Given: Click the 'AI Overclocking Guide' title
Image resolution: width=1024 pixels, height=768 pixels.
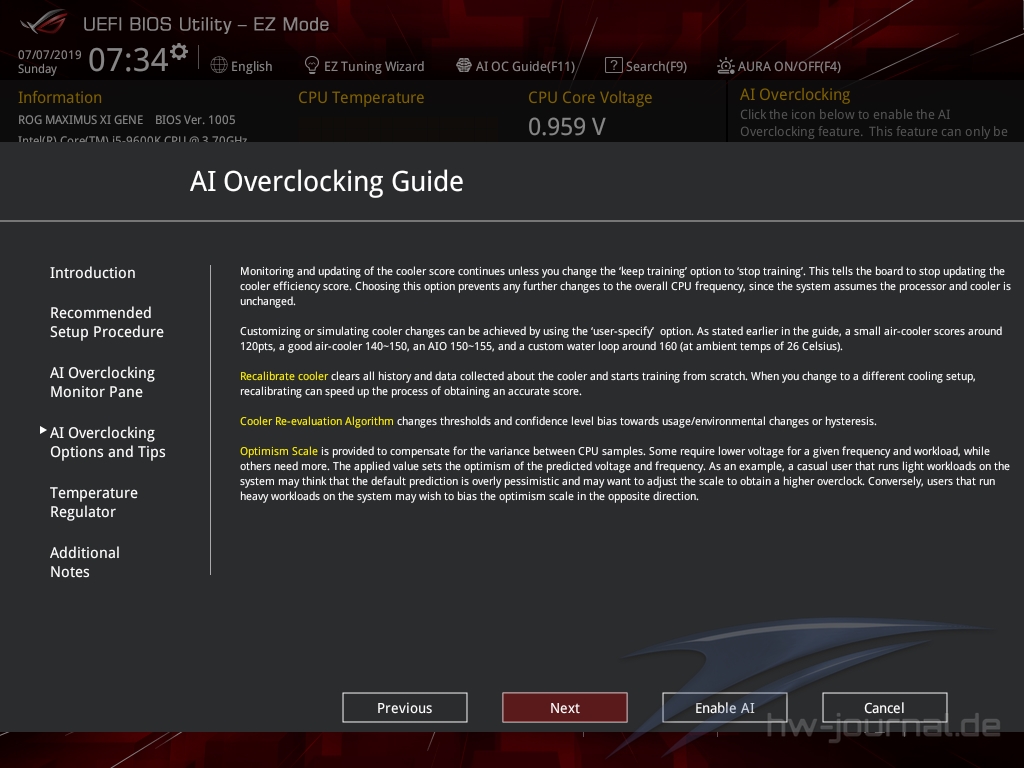Looking at the screenshot, I should click(x=327, y=182).
